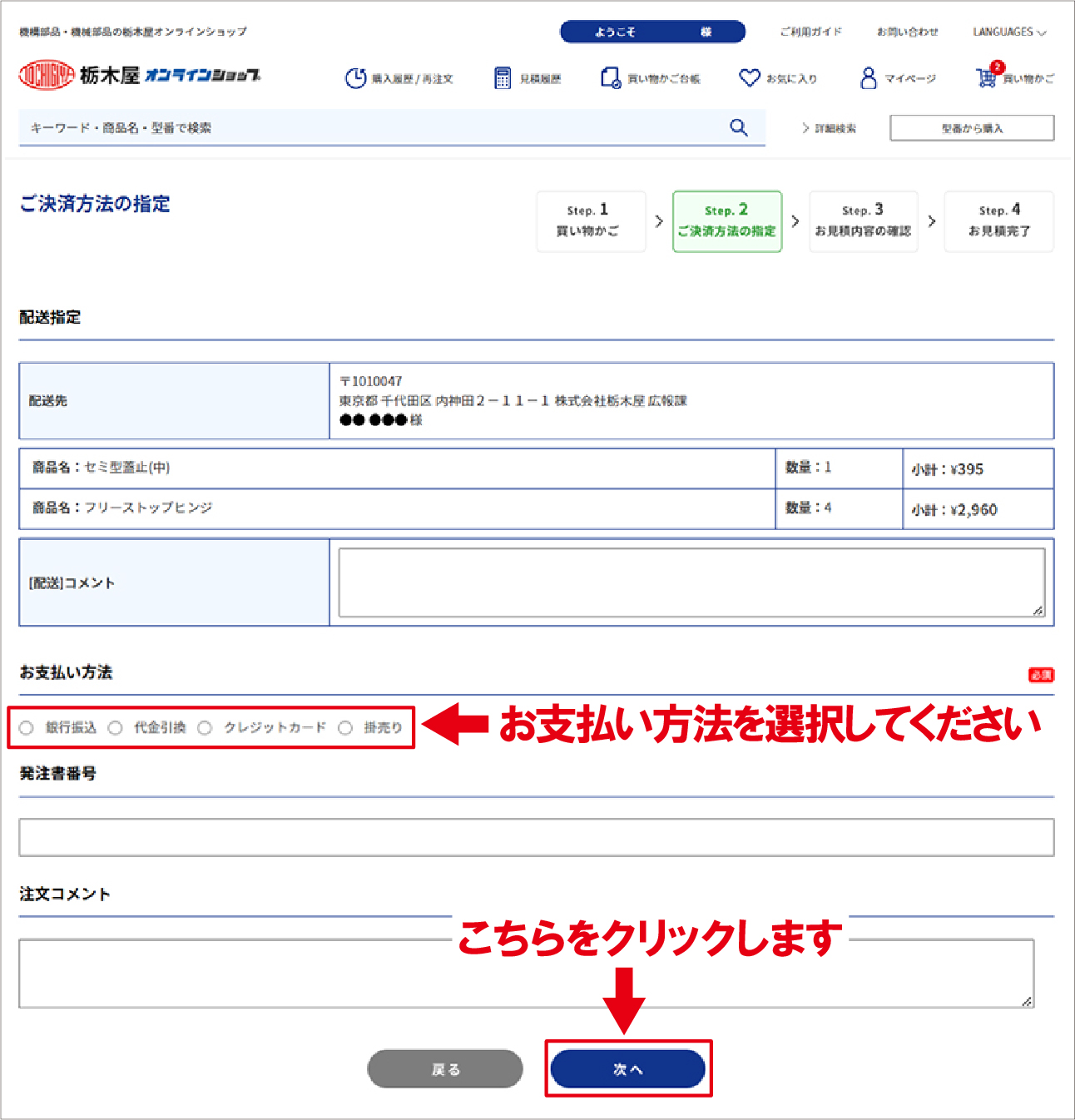Click subtotal ¥2,960
The image size is (1075, 1120).
tap(973, 510)
